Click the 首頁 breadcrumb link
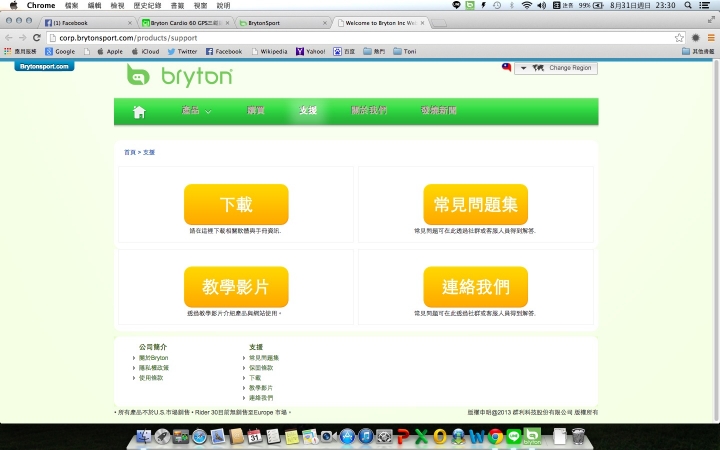Viewport: 720px width, 450px height. [129, 152]
